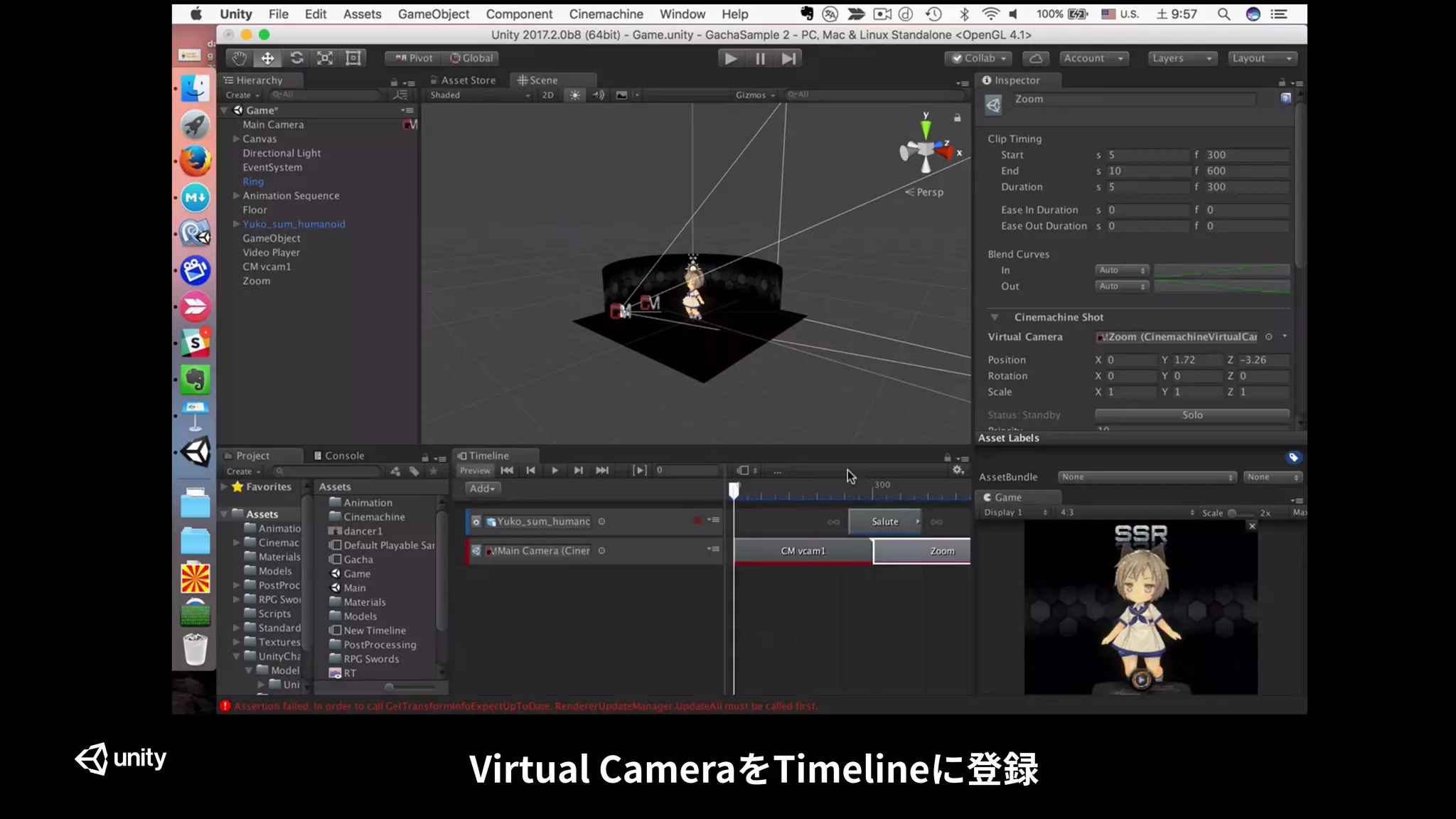Toggle Timeline Preview mode
Screen dimensions: 1456x819
[475, 470]
